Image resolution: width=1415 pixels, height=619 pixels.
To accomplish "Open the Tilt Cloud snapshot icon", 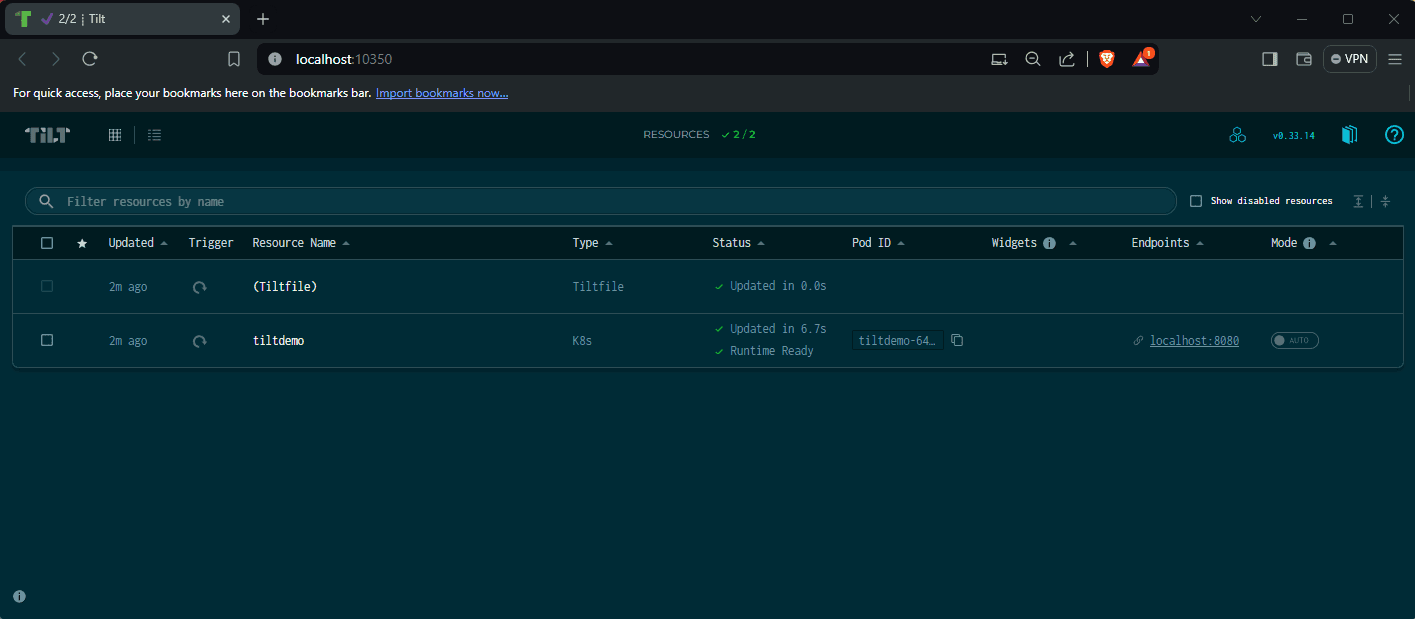I will point(1238,135).
